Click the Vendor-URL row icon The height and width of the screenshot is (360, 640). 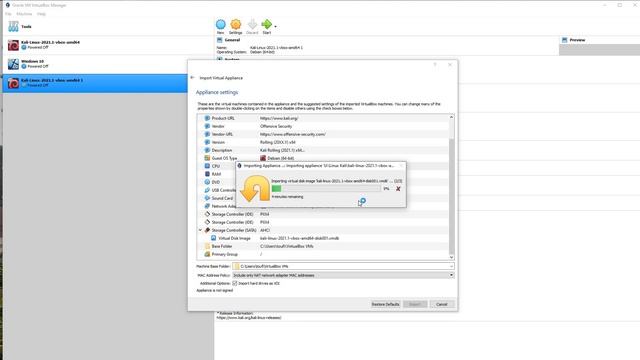[207, 134]
